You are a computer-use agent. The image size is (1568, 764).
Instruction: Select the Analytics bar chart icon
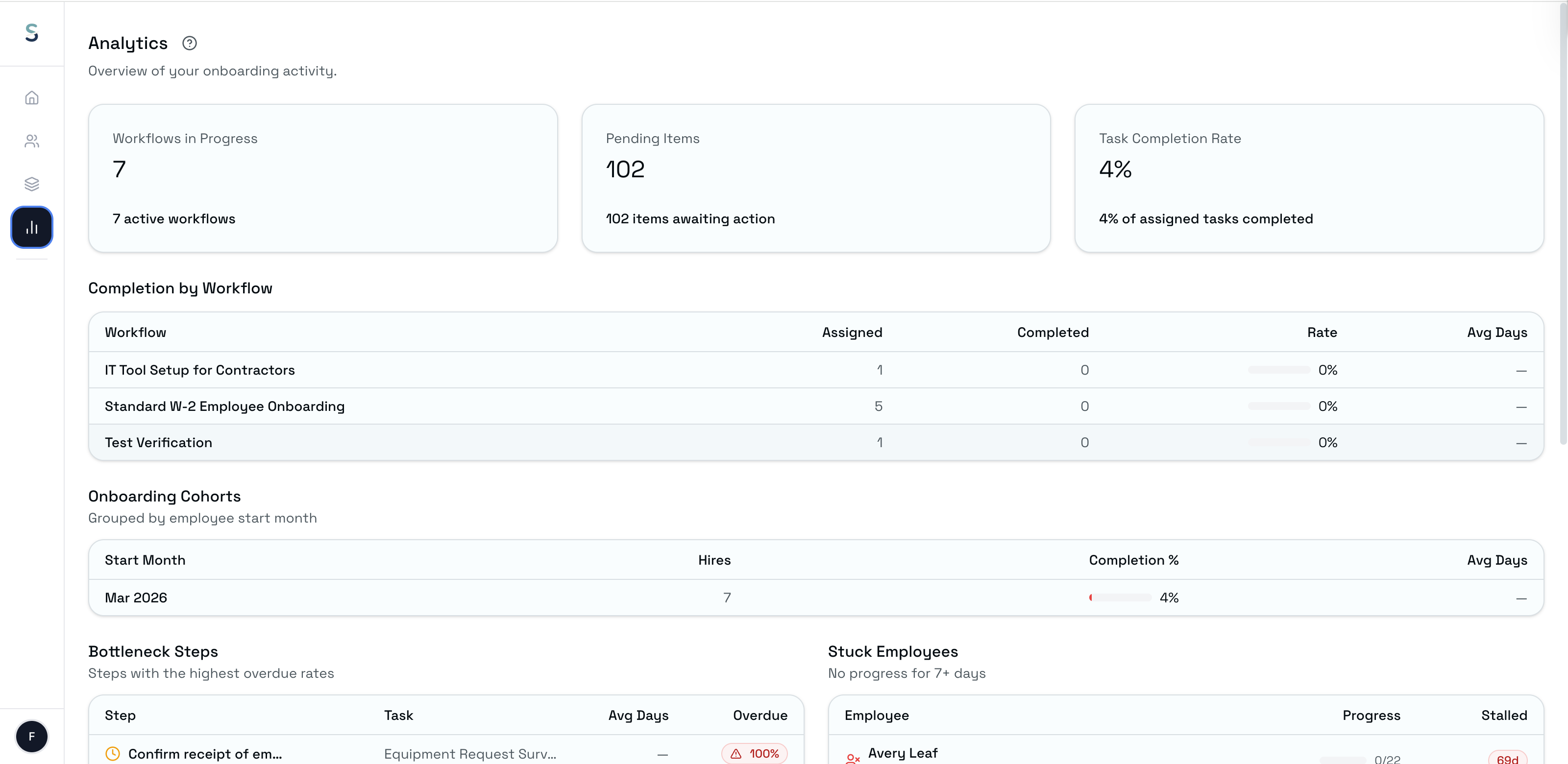32,228
